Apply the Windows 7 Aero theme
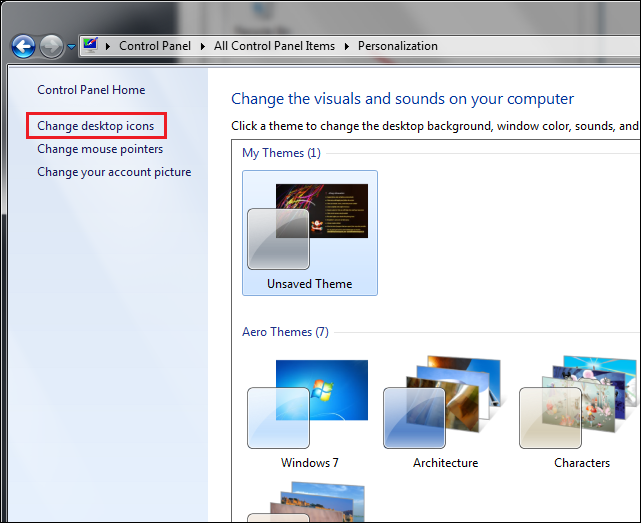 click(x=309, y=408)
